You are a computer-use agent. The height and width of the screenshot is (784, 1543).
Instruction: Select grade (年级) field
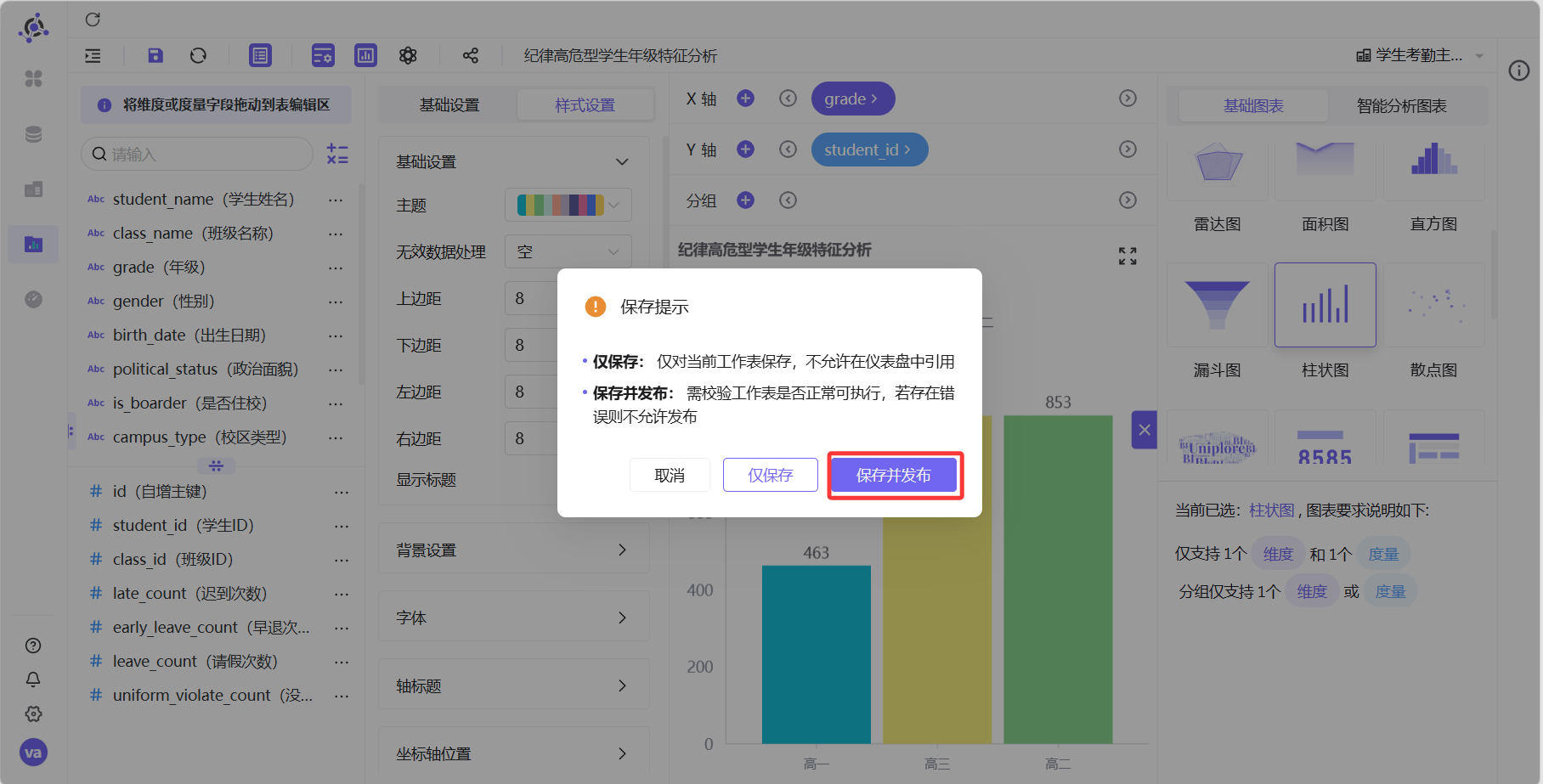pos(159,267)
